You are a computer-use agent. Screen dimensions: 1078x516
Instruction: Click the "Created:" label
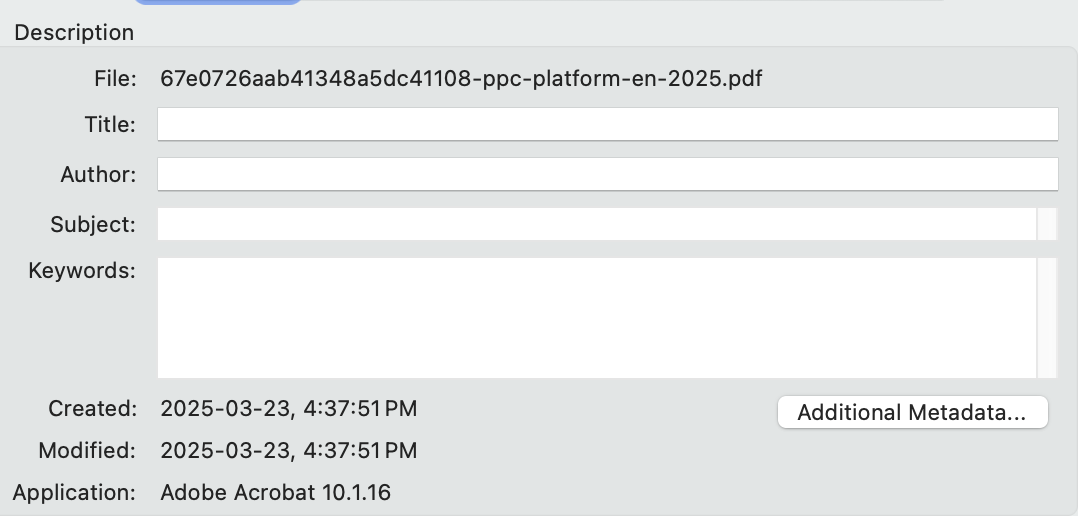point(92,408)
